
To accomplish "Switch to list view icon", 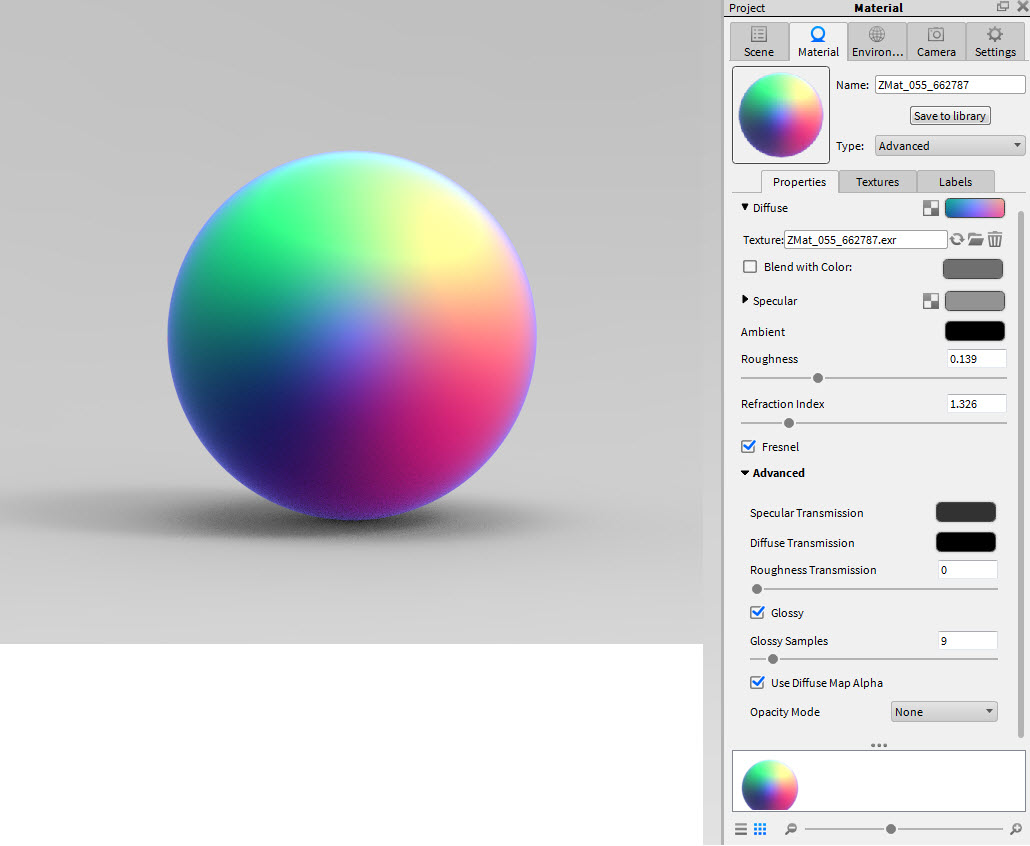I will [741, 829].
